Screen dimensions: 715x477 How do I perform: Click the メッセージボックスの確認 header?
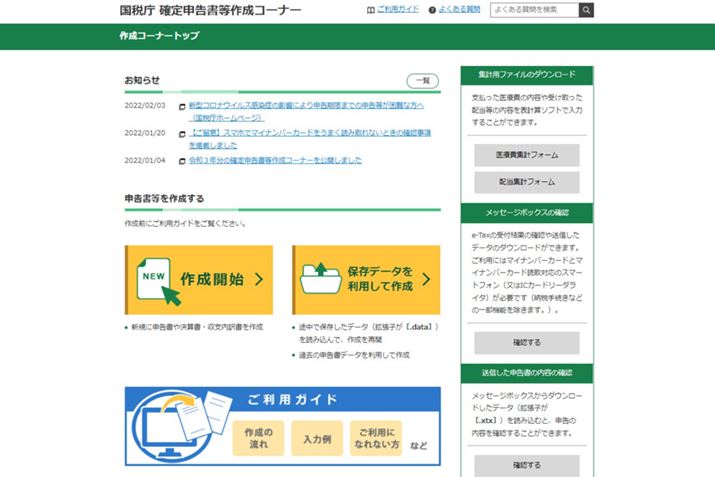pyautogui.click(x=527, y=213)
